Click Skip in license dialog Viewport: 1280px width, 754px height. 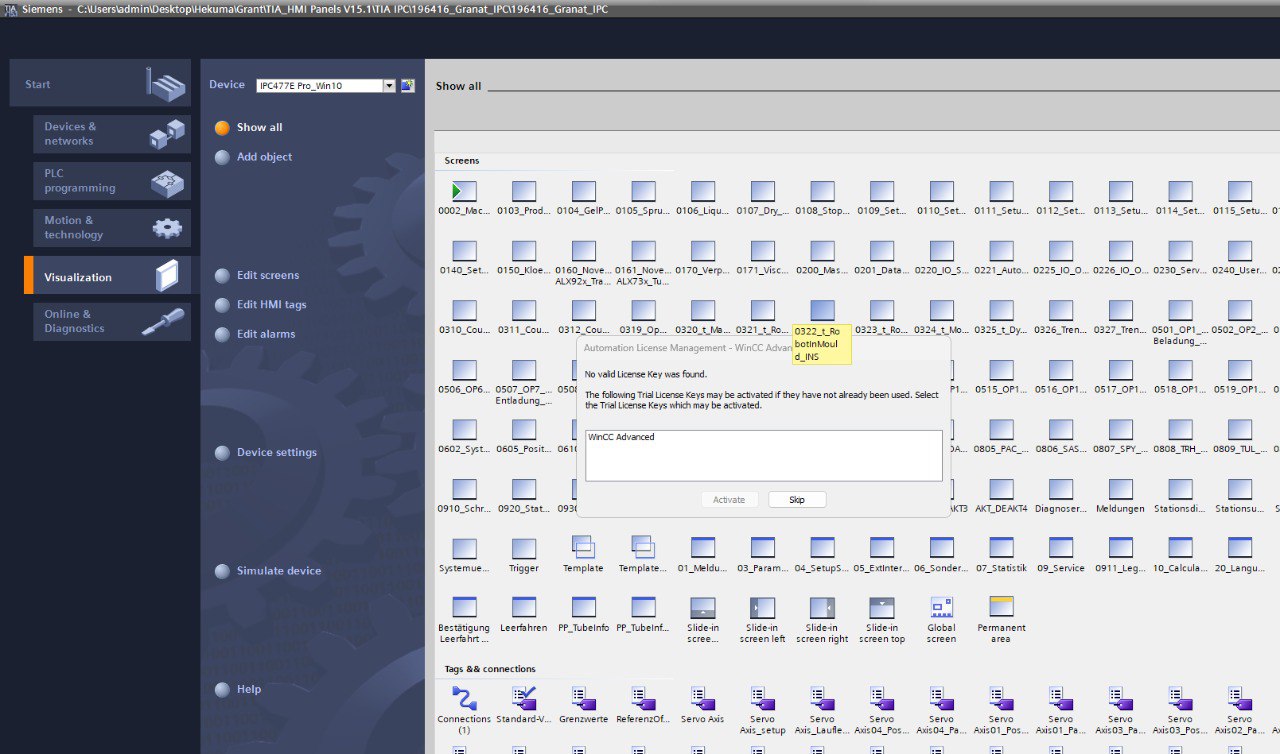coord(797,500)
